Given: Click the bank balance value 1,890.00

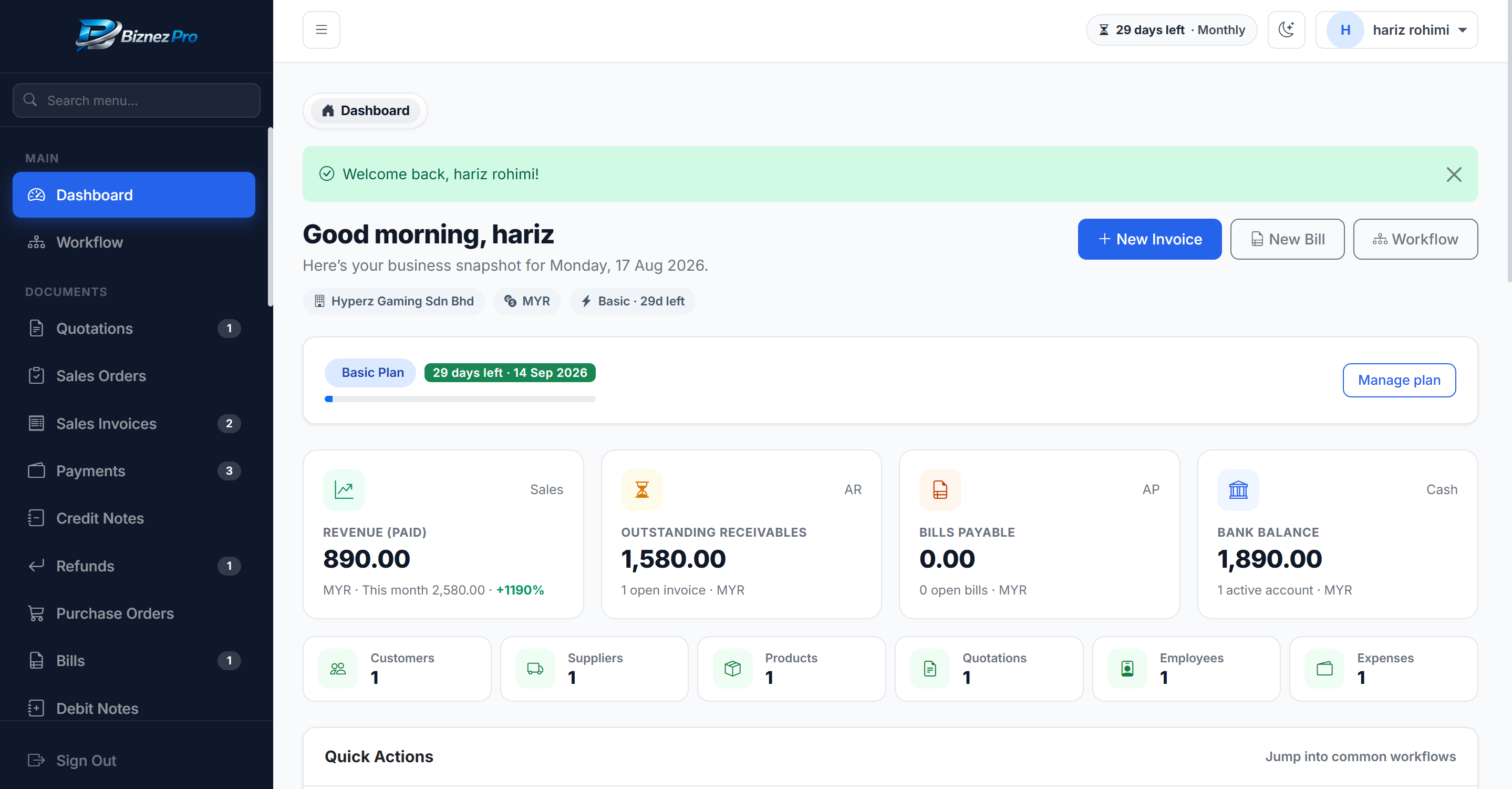Looking at the screenshot, I should (x=1270, y=558).
